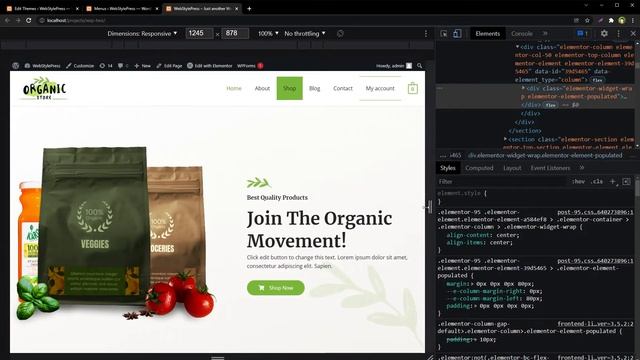Click the New item in admin bar
640x360 pixels.
pyautogui.click(x=142, y=65)
